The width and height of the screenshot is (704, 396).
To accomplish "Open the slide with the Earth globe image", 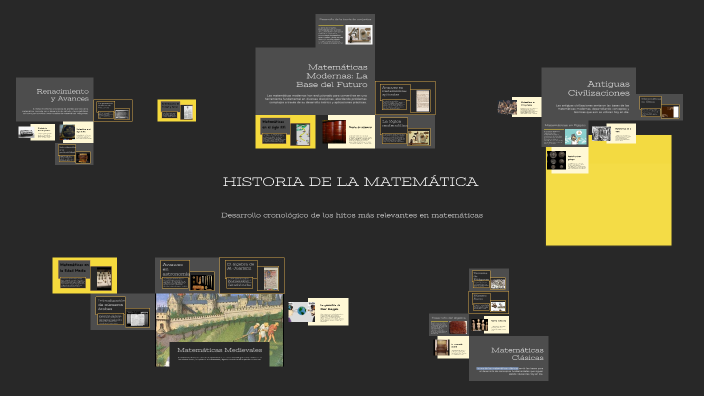I will (x=318, y=312).
